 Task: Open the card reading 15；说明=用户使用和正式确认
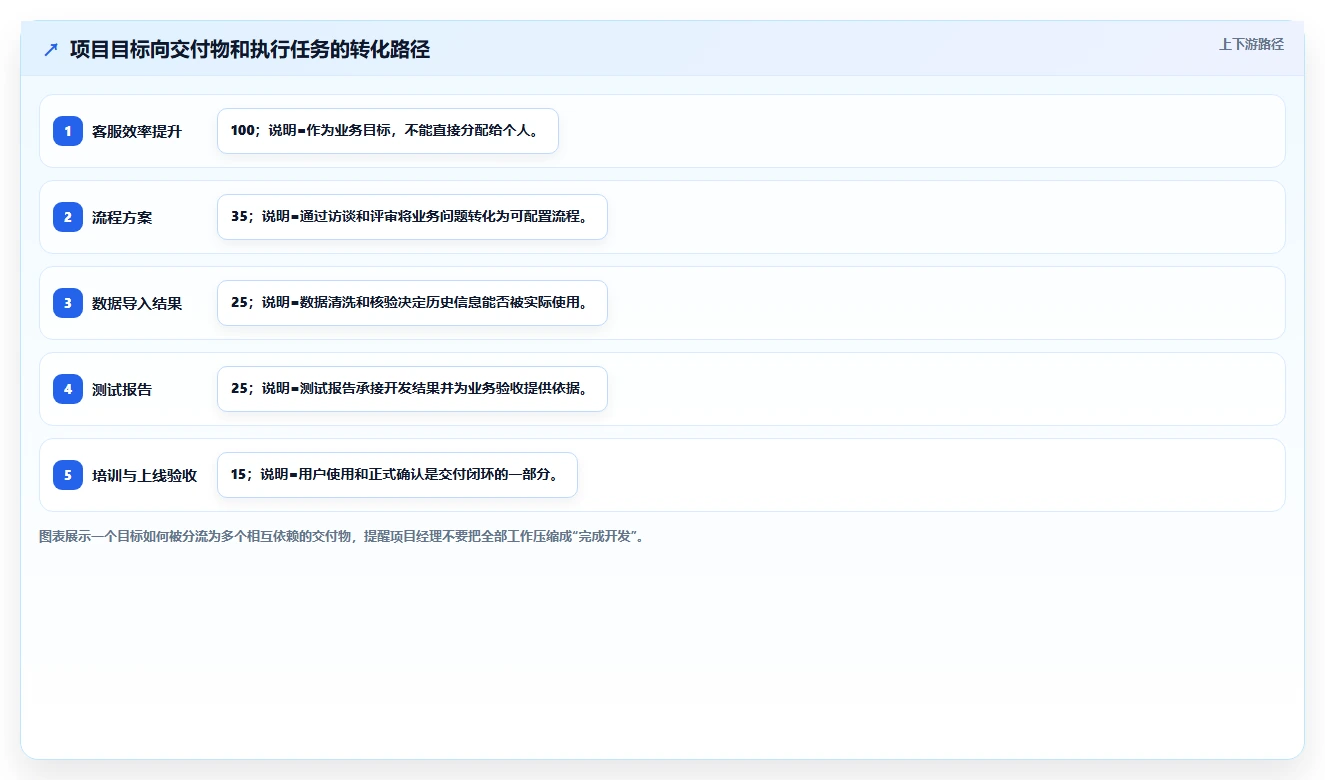coord(397,475)
